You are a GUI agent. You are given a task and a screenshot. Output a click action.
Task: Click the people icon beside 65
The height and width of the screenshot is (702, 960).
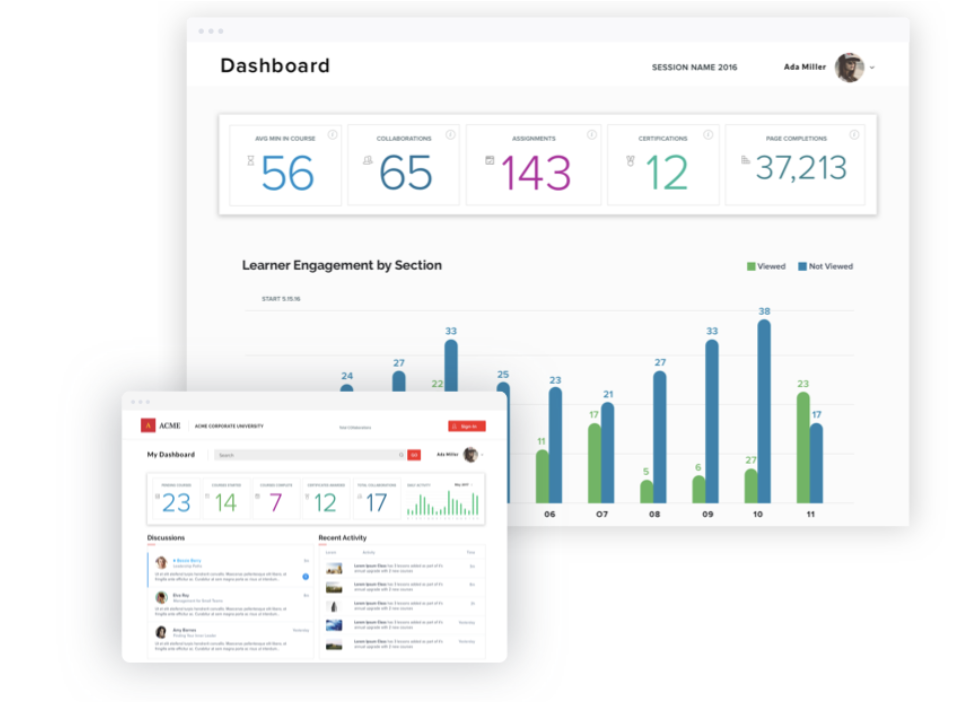(x=367, y=160)
